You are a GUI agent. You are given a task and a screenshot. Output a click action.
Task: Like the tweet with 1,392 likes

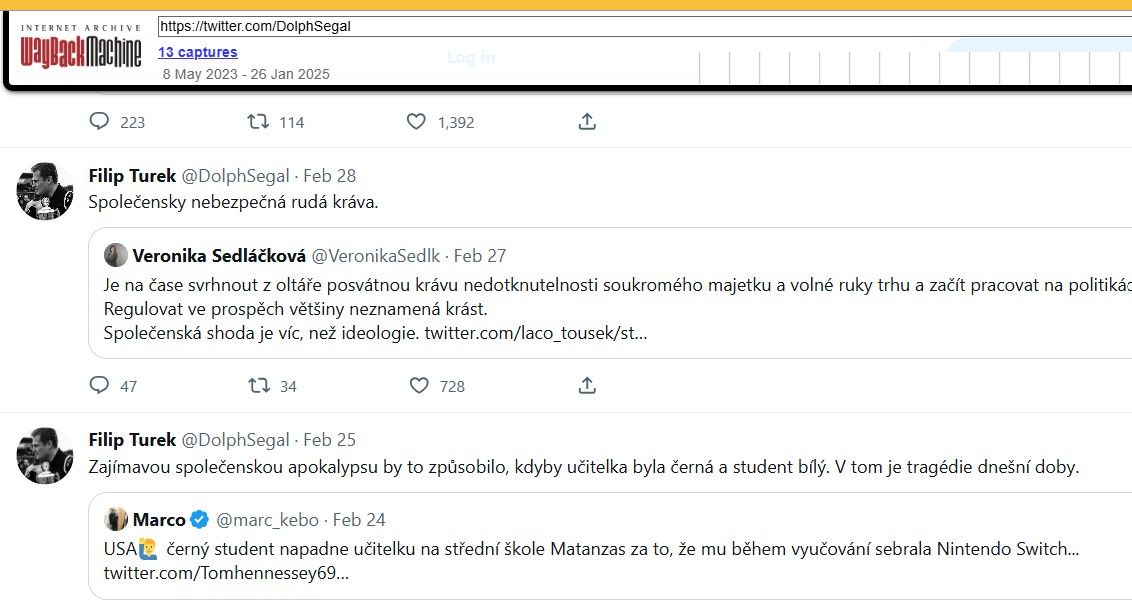418,121
